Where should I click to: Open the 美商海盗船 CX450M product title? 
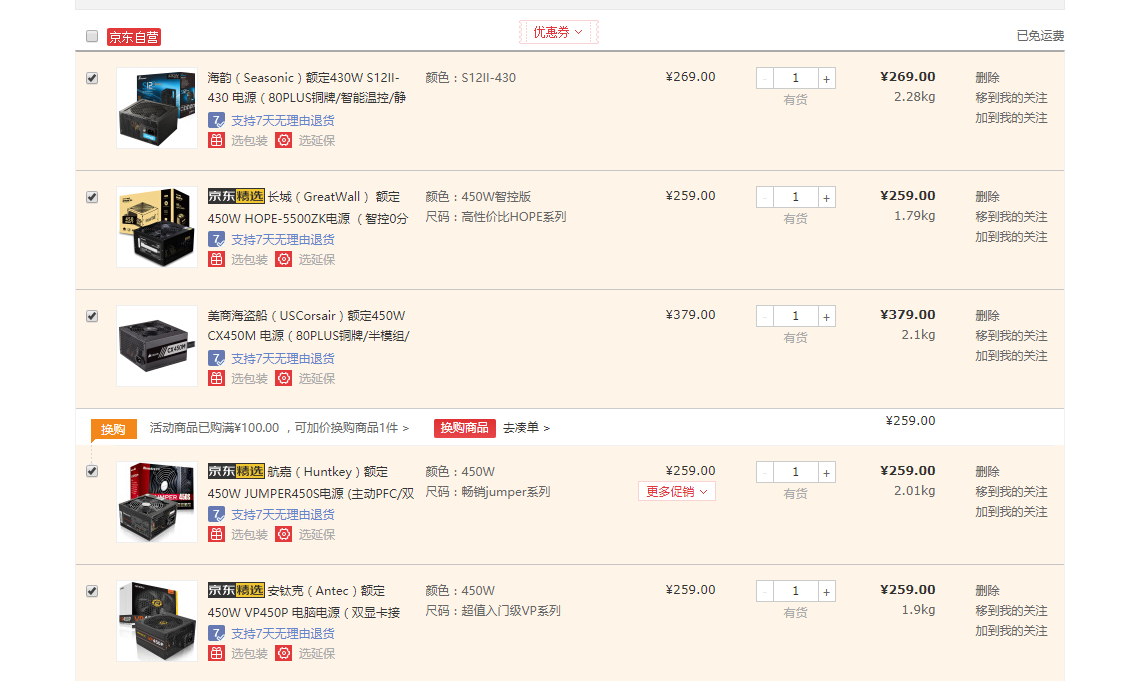point(308,326)
